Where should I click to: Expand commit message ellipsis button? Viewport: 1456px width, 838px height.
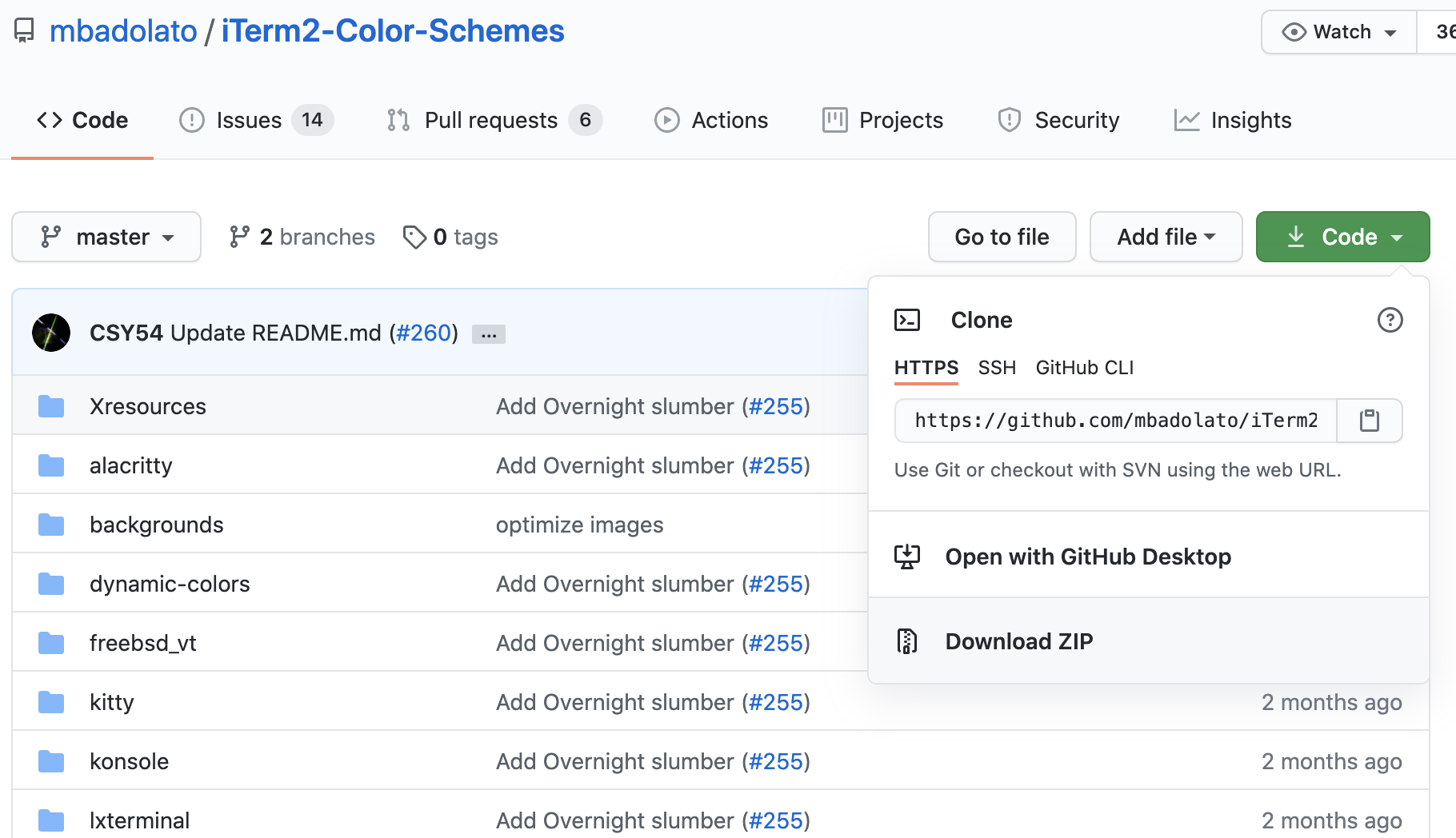click(489, 334)
